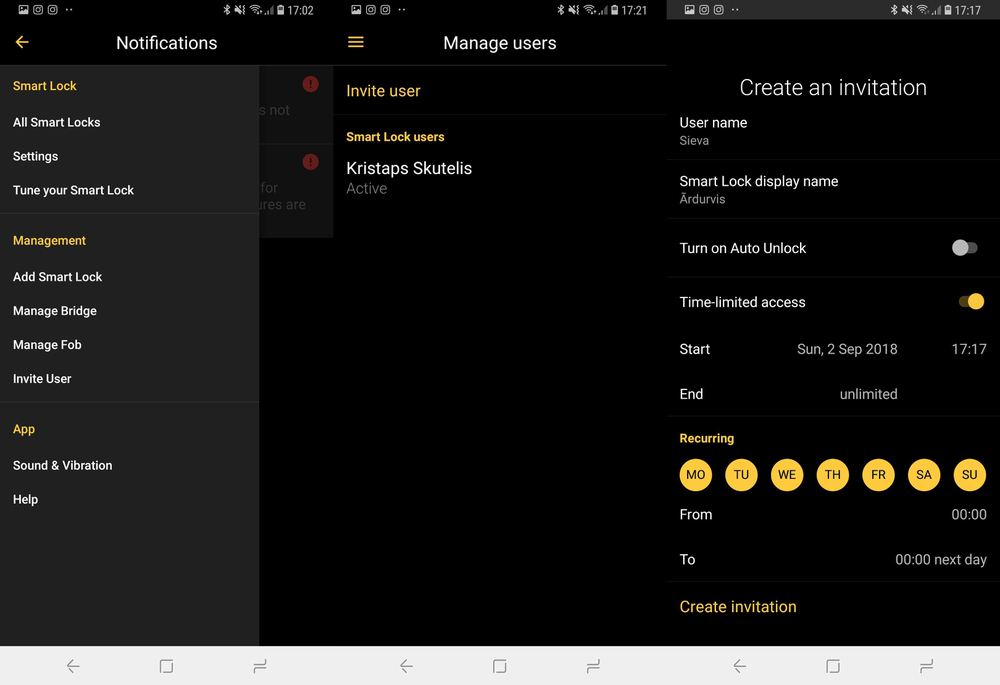Image resolution: width=1000 pixels, height=685 pixels.
Task: Change the start time 17:17
Action: tap(969, 349)
